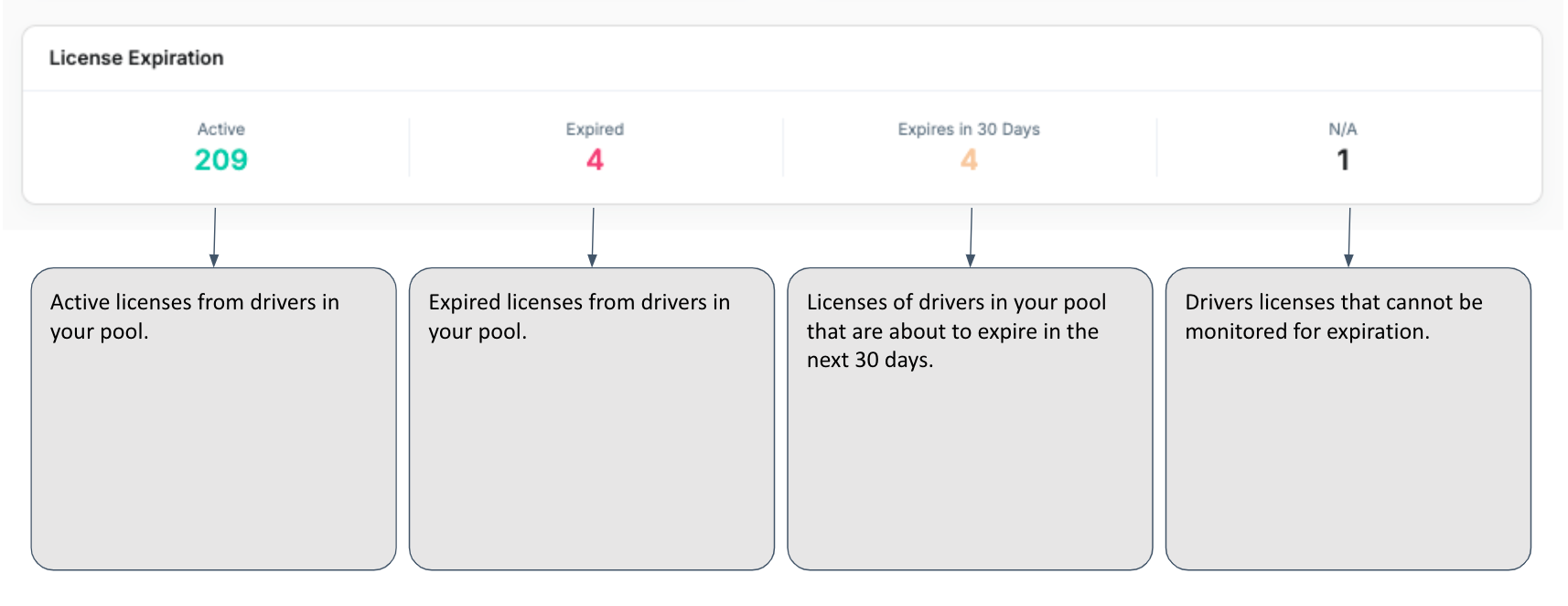
Task: Click the divider before the N/A column
Action: pos(1156,146)
